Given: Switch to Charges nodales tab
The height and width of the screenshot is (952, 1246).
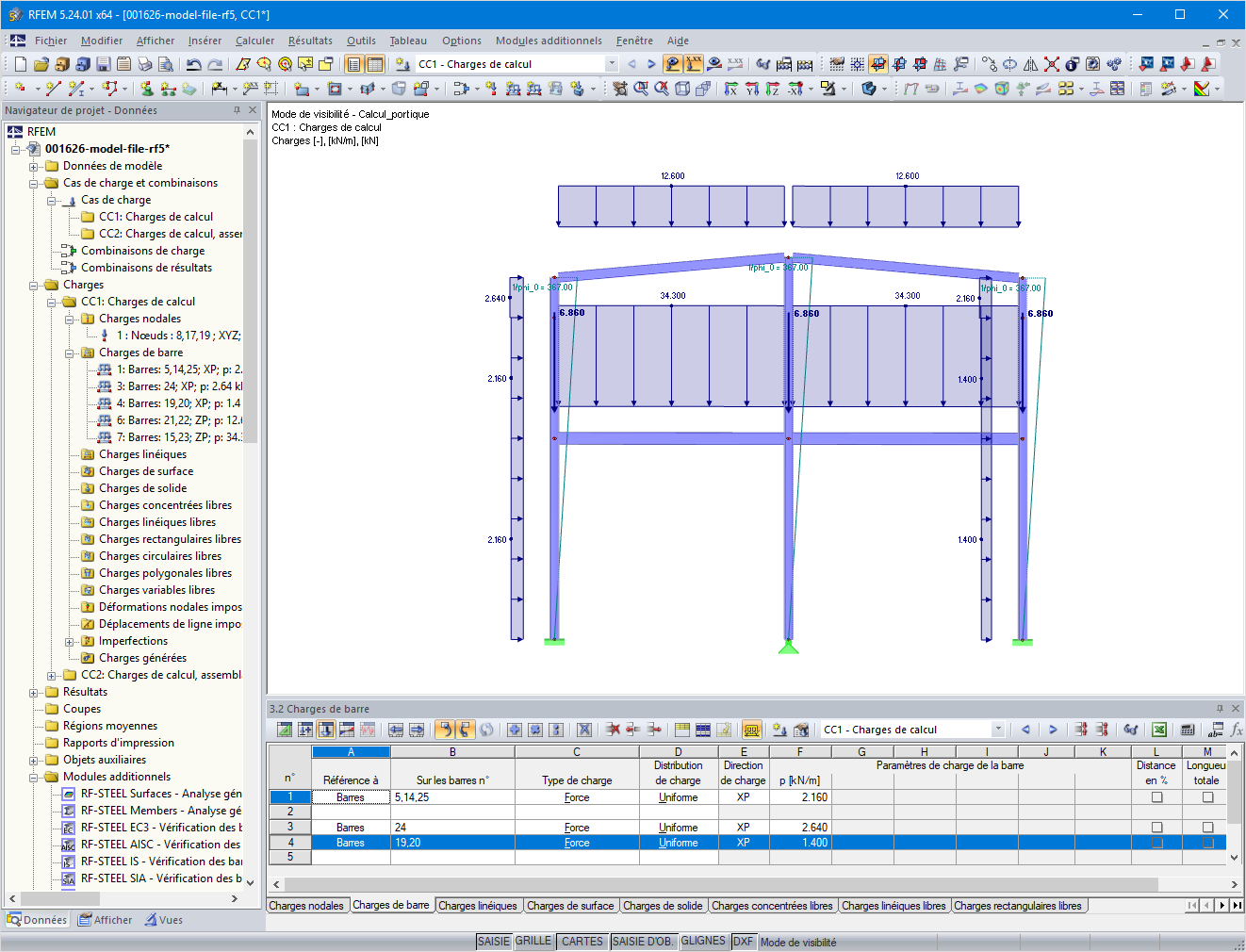Looking at the screenshot, I should 306,906.
